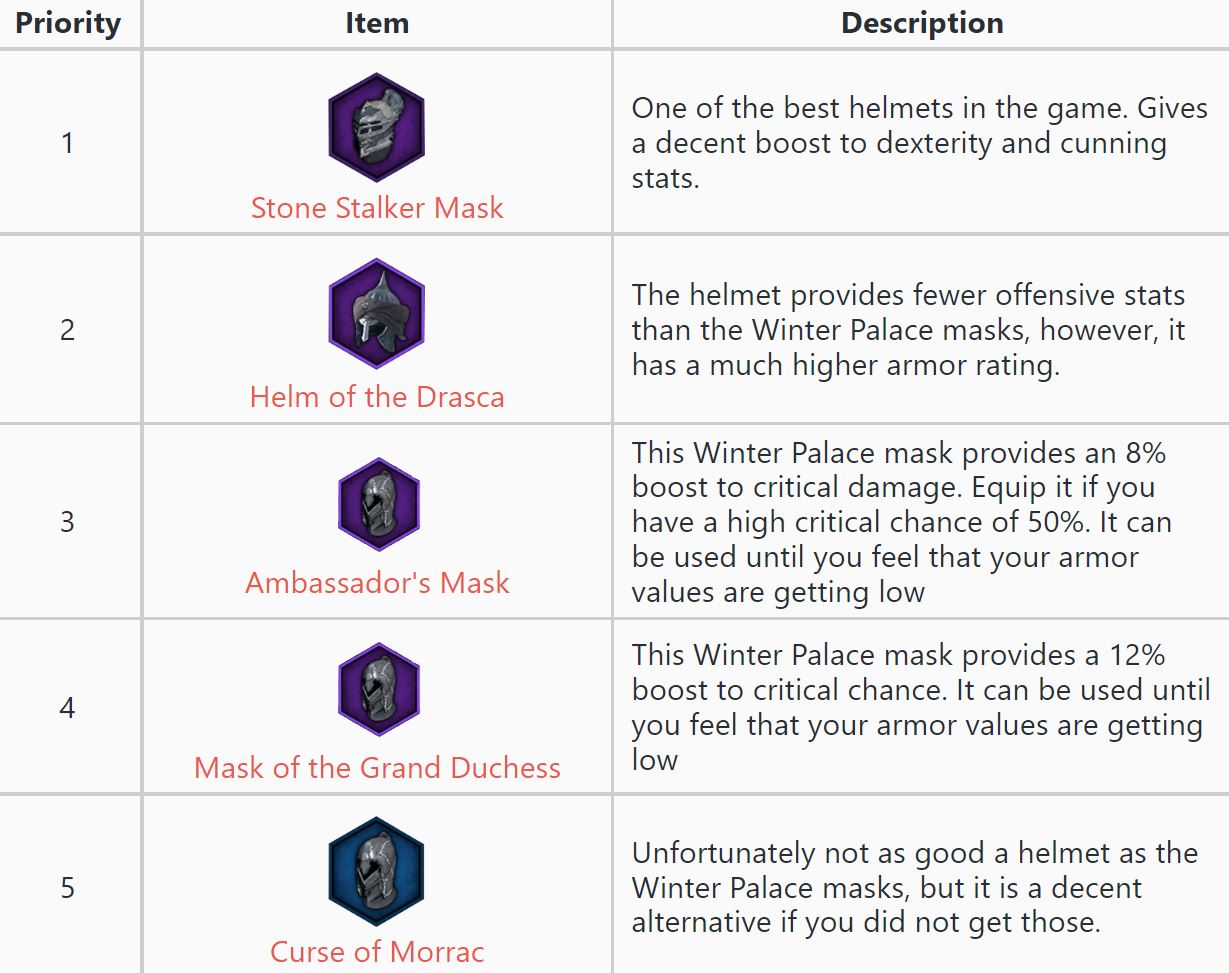Screen dimensions: 1229x973
Task: Select the priority 3 cell
Action: click(x=68, y=522)
